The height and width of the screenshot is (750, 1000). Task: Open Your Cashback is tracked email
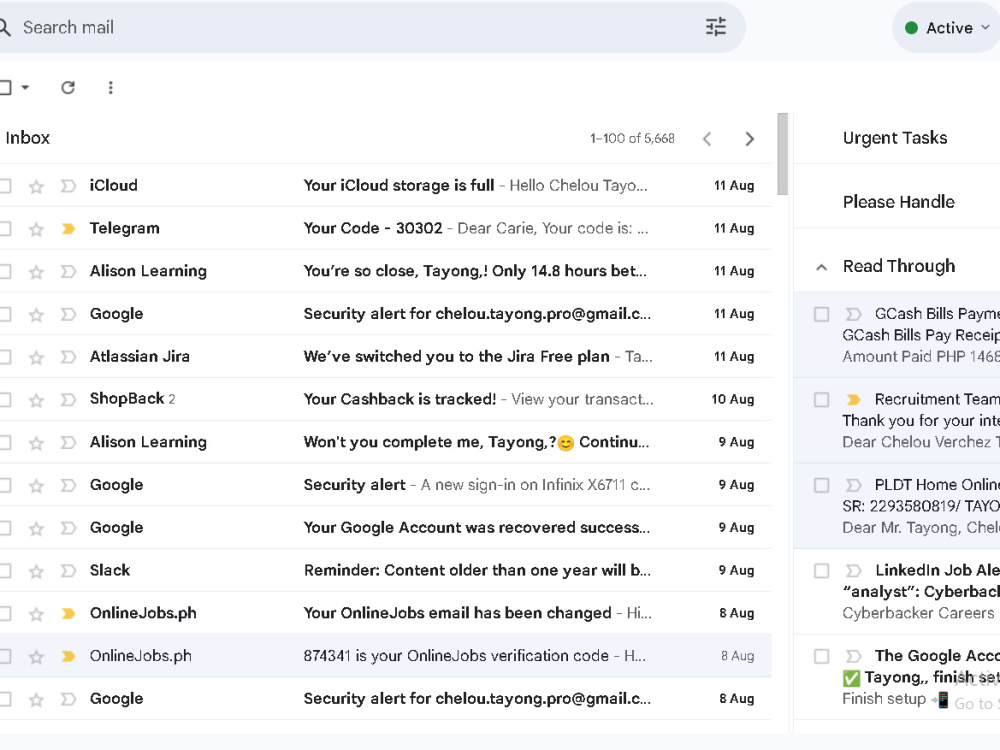[385, 399]
